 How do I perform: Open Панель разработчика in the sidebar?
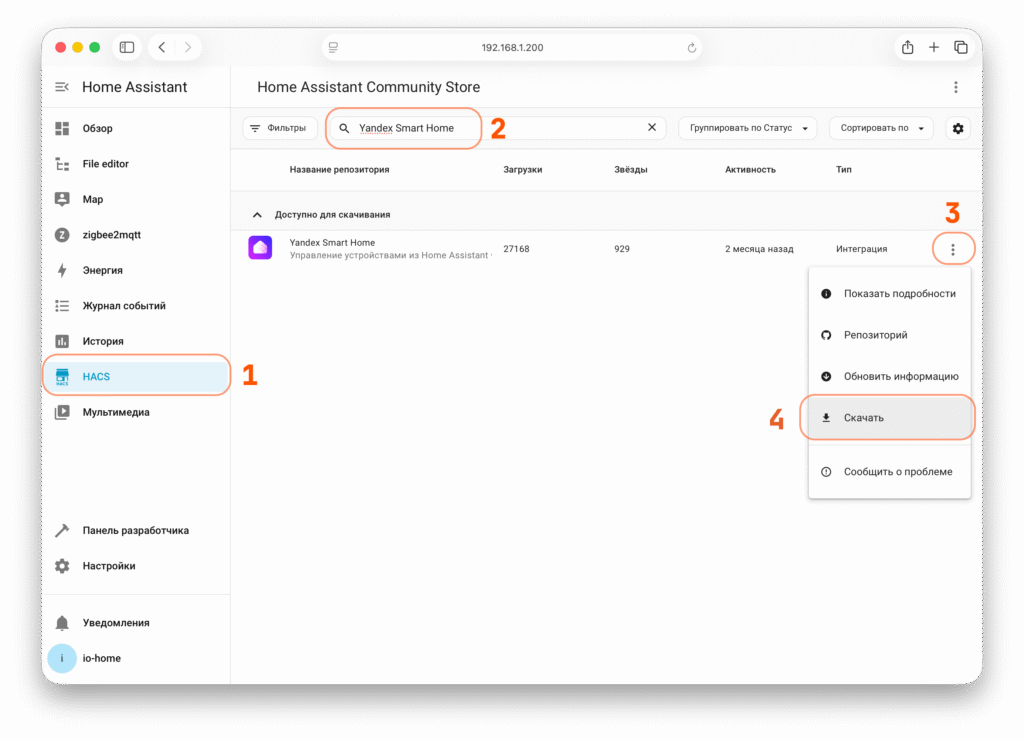pyautogui.click(x=135, y=530)
